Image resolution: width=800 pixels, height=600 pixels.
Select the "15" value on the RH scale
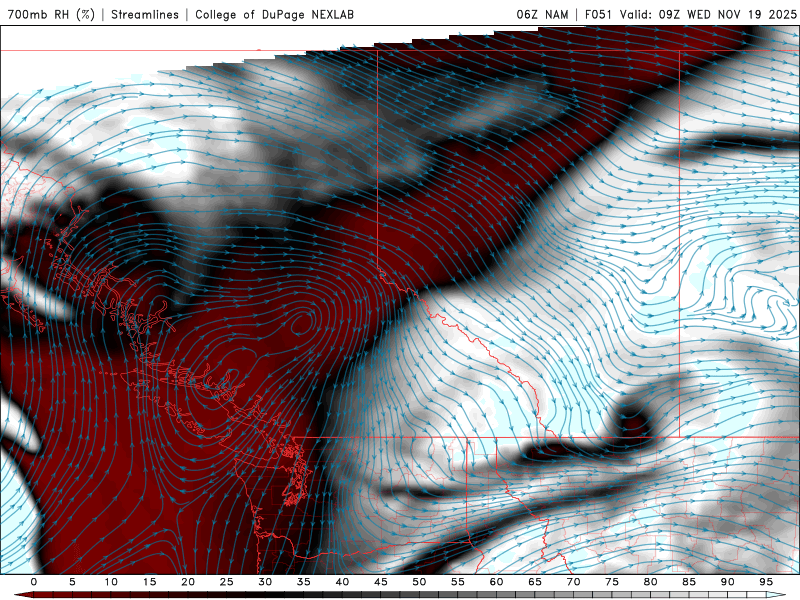tap(149, 582)
